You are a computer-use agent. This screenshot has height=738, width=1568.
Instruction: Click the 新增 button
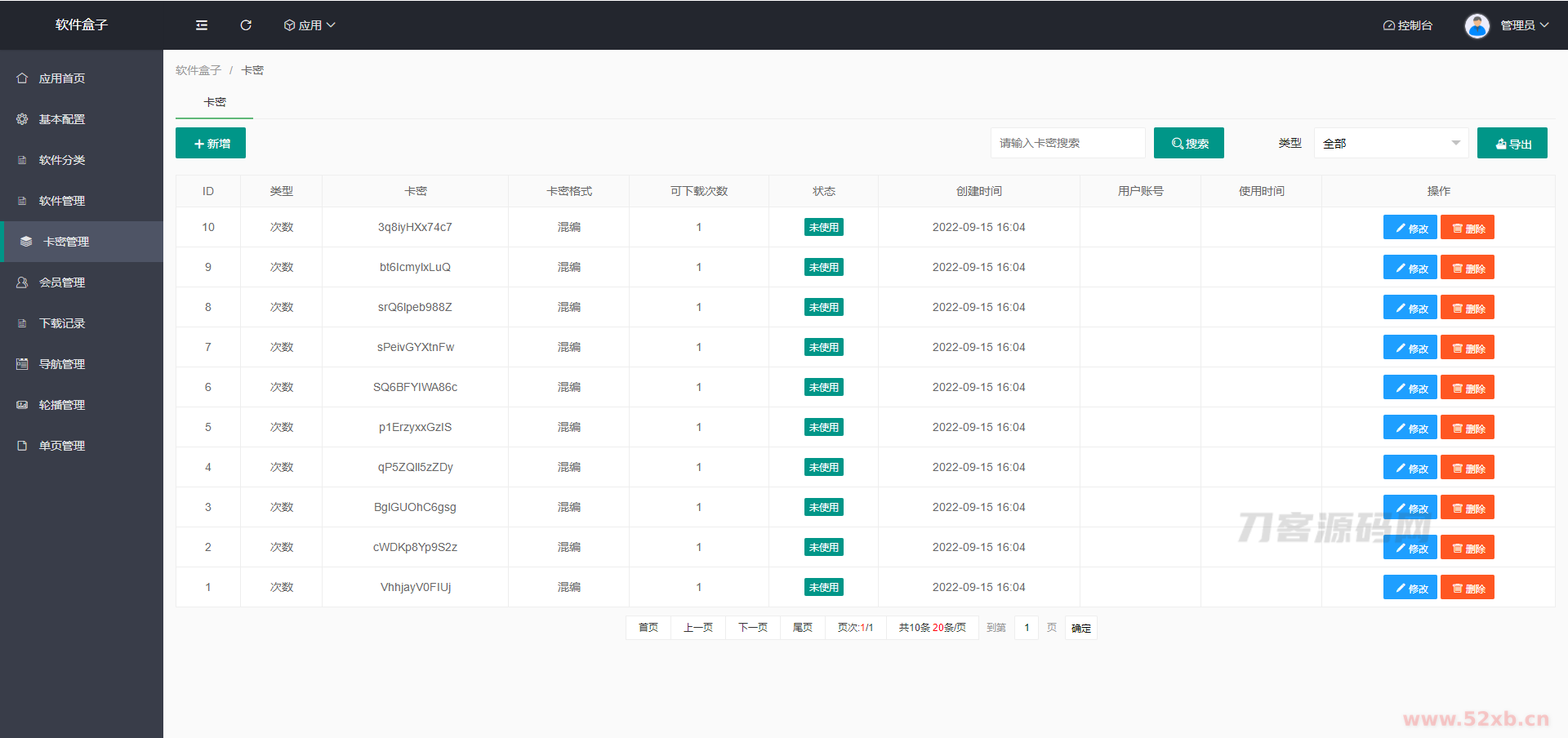(211, 143)
